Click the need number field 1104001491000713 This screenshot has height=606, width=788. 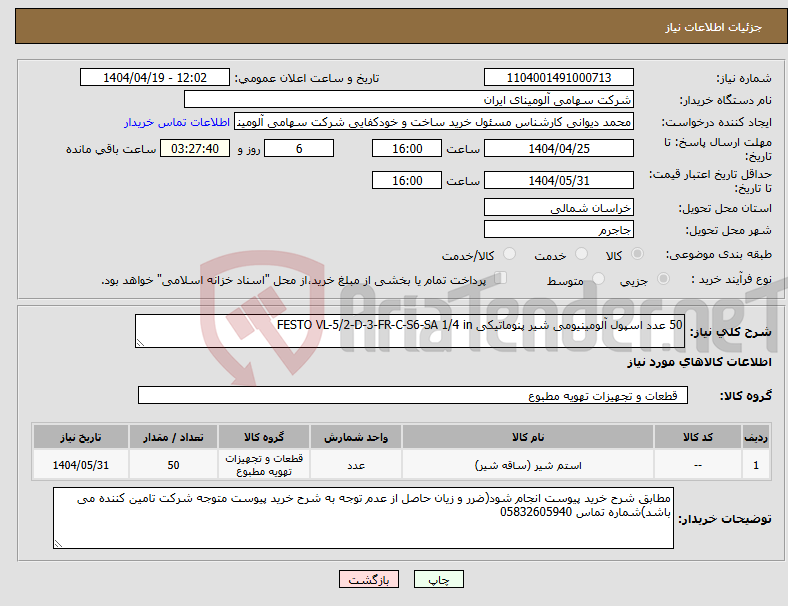pos(558,77)
